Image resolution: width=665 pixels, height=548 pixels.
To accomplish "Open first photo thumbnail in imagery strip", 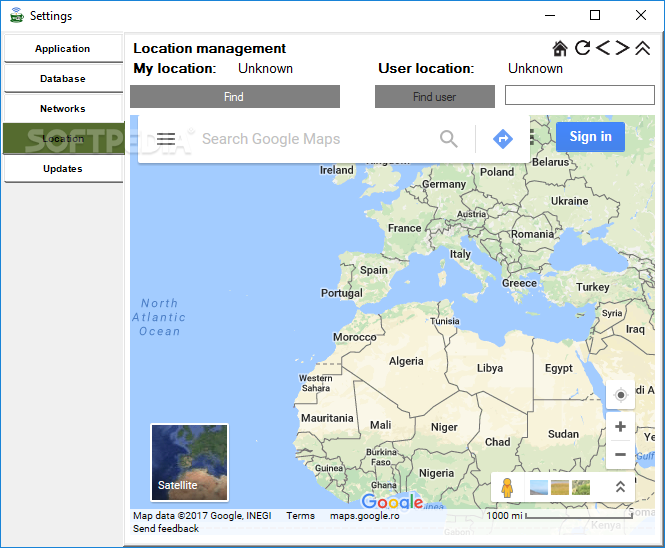I will pos(539,487).
